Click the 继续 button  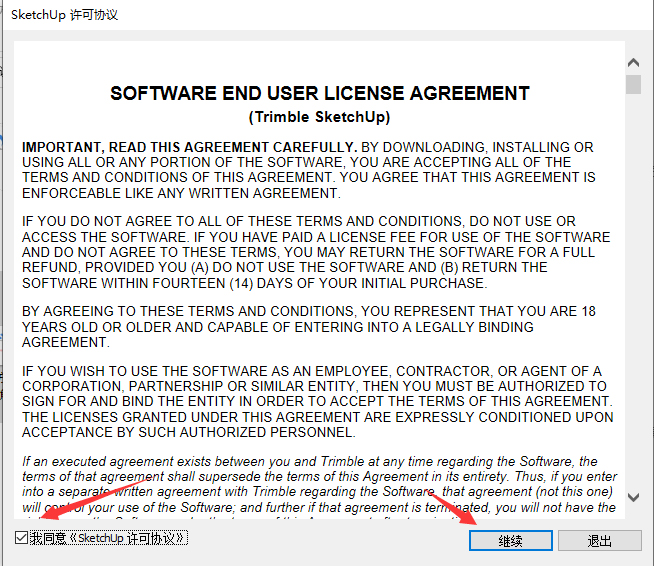(x=511, y=541)
